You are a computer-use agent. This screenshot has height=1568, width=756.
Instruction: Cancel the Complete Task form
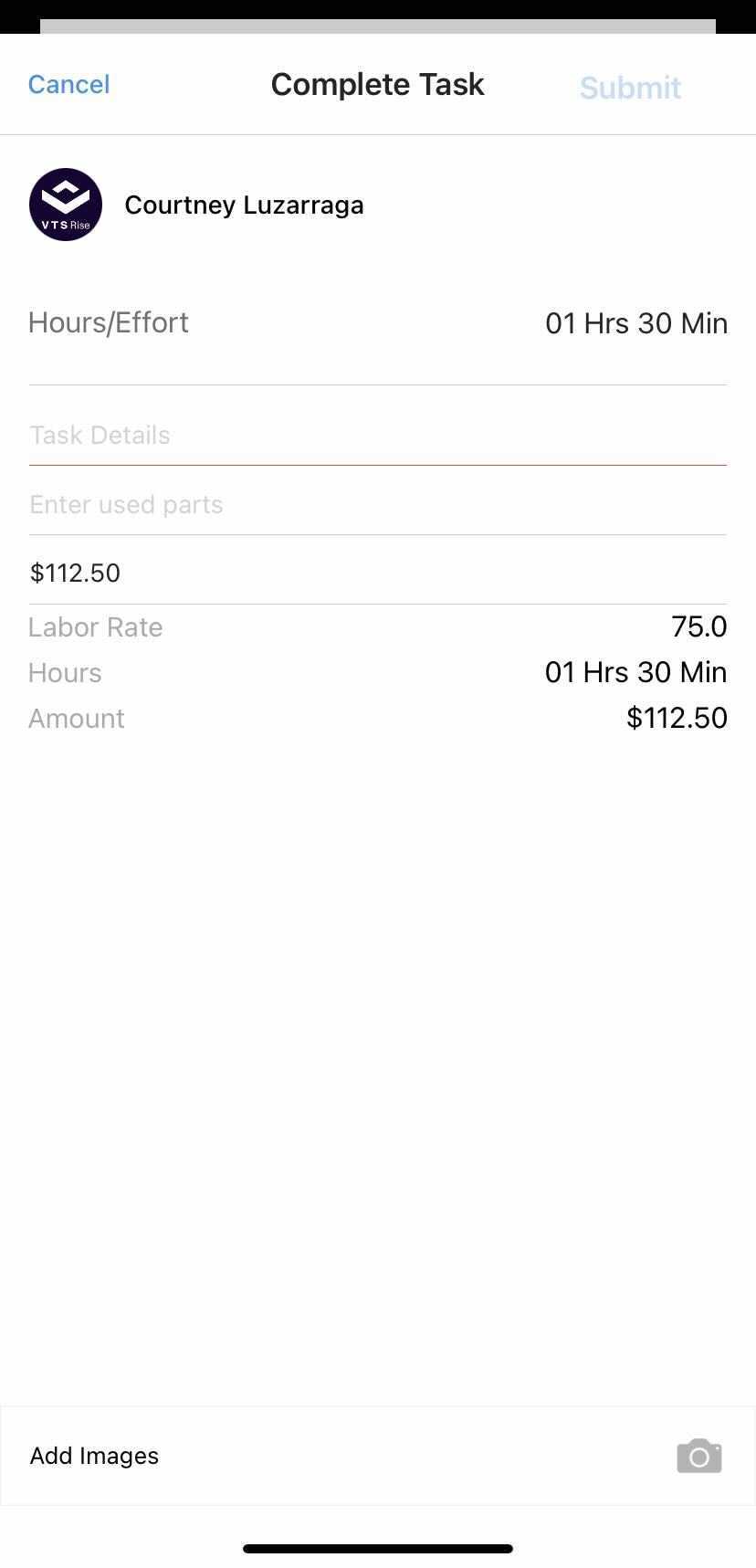click(68, 85)
